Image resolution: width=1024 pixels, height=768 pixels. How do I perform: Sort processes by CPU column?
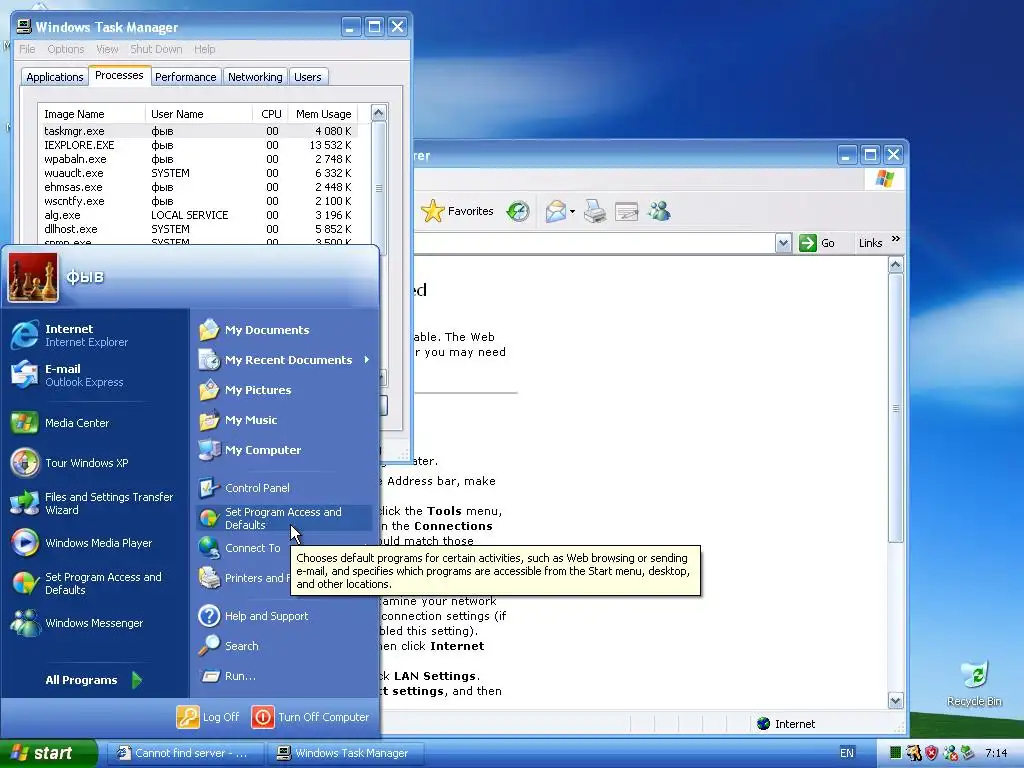(x=270, y=114)
